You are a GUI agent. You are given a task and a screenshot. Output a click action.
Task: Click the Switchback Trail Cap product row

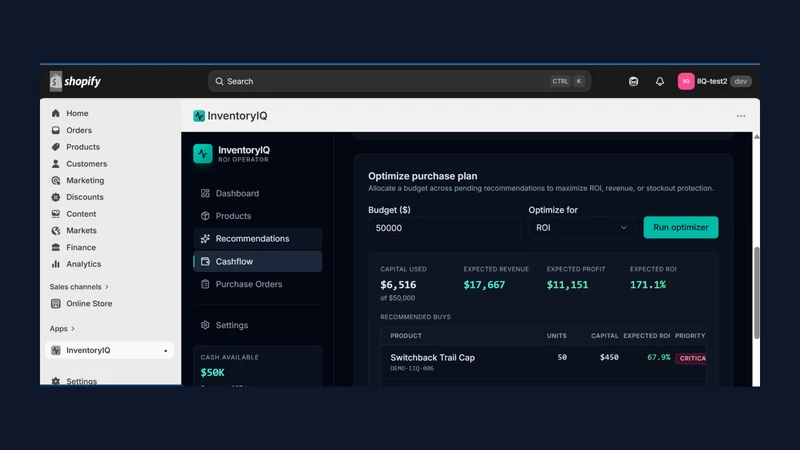click(x=543, y=362)
